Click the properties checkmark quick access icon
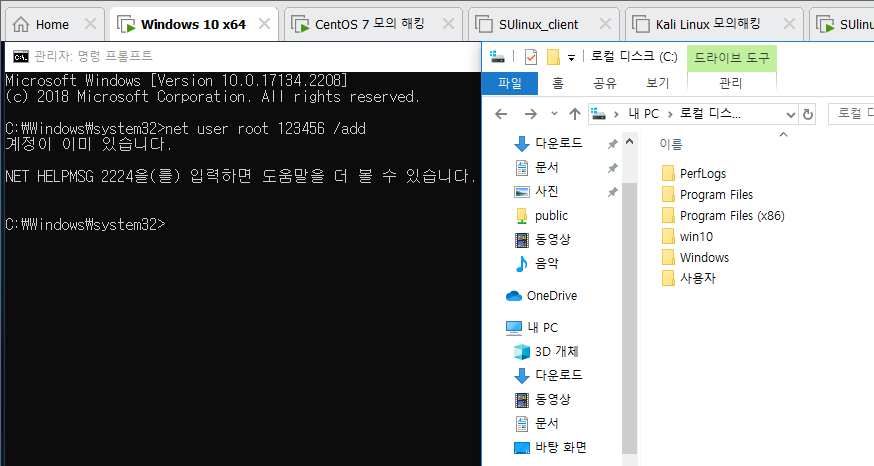The height and width of the screenshot is (466, 874). pyautogui.click(x=531, y=57)
